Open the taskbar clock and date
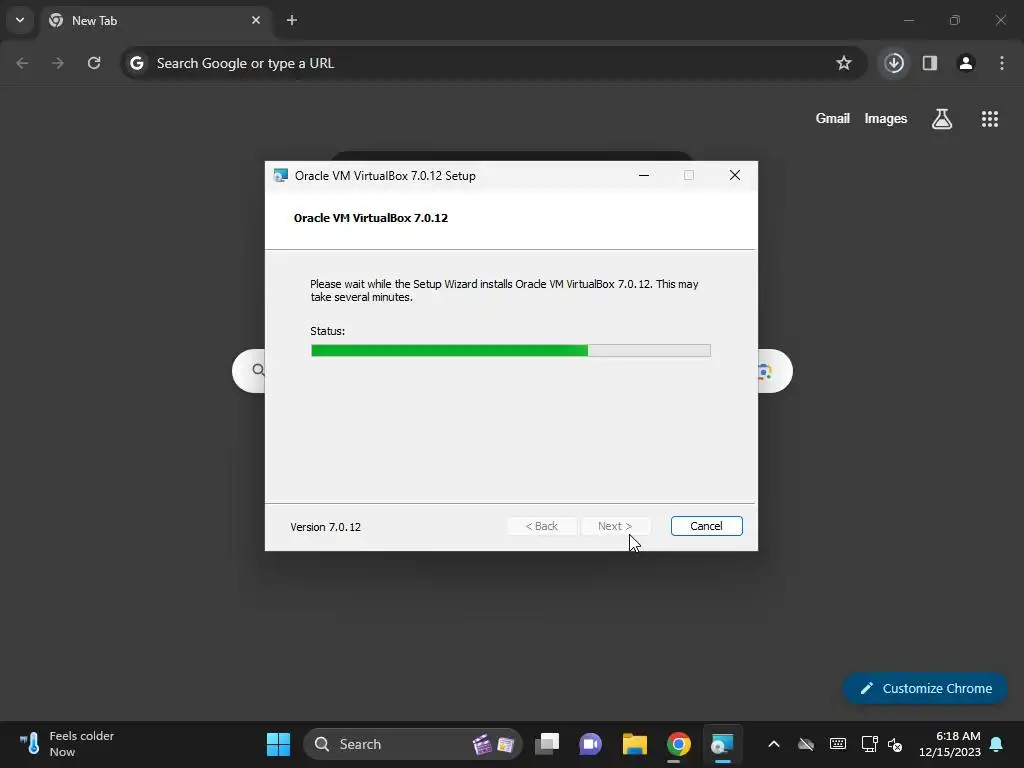Image resolution: width=1024 pixels, height=768 pixels. [x=950, y=744]
